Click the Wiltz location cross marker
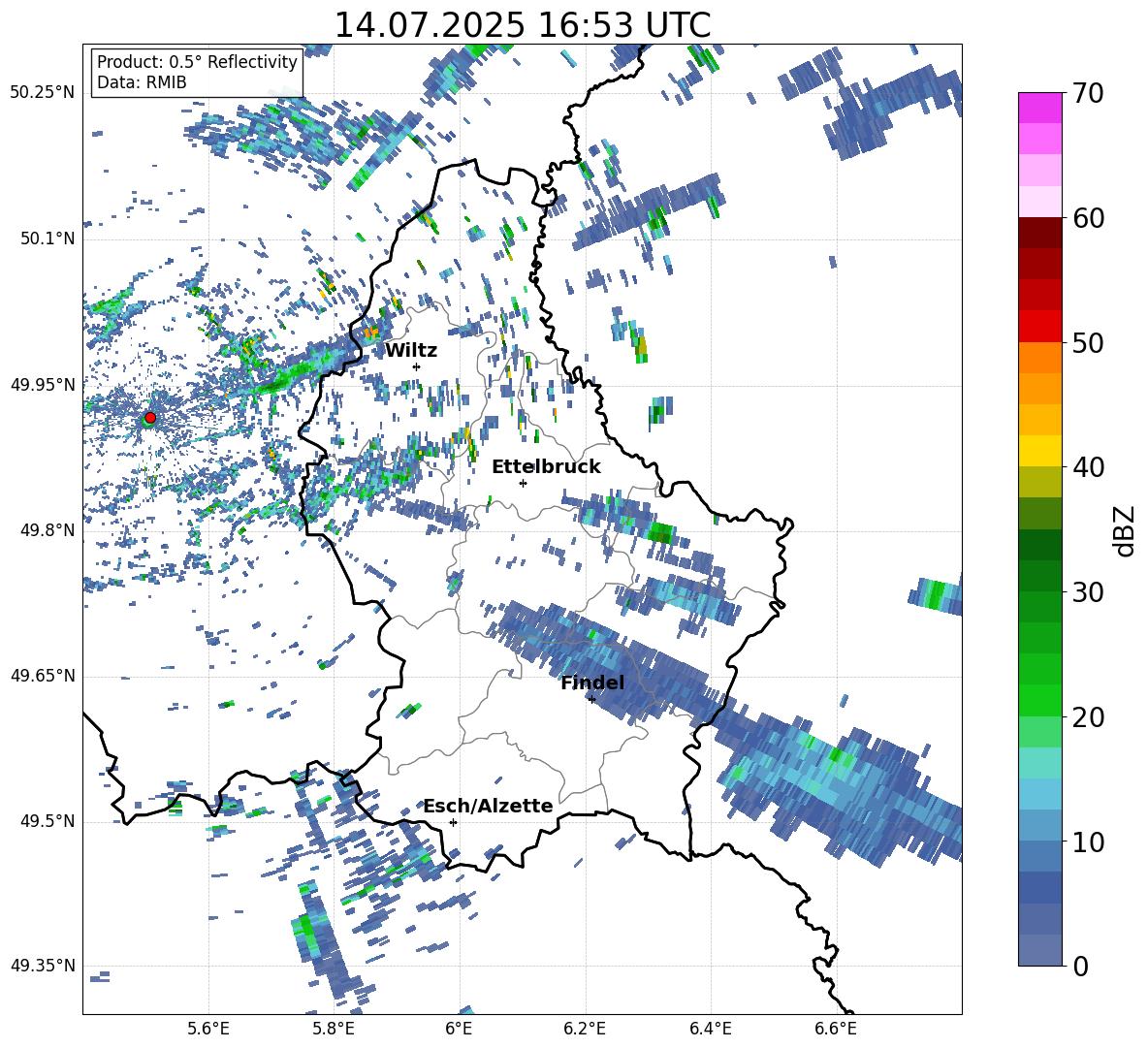Image resolution: width=1148 pixels, height=1048 pixels. [417, 366]
